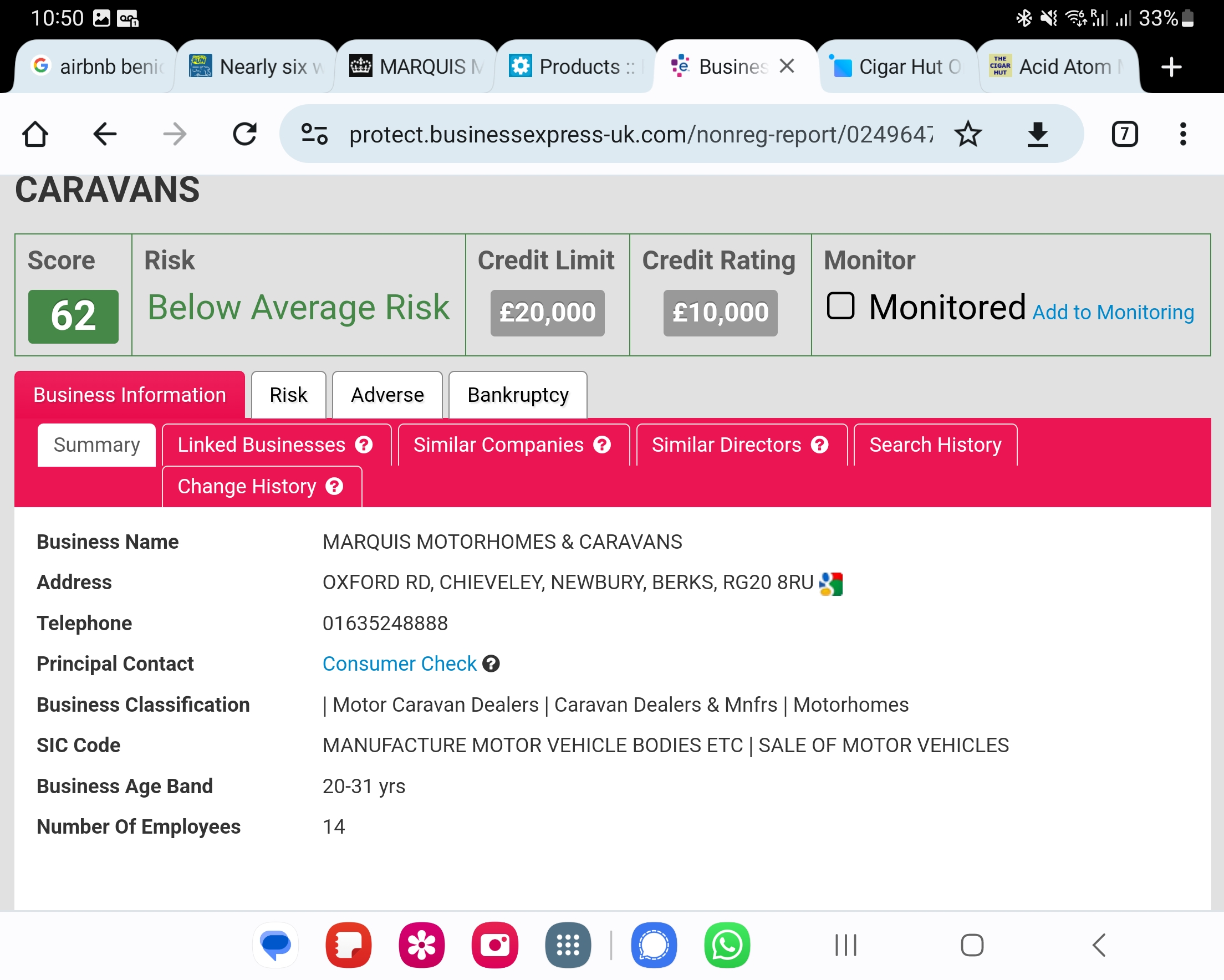Open the Bankruptcy tab

click(518, 395)
